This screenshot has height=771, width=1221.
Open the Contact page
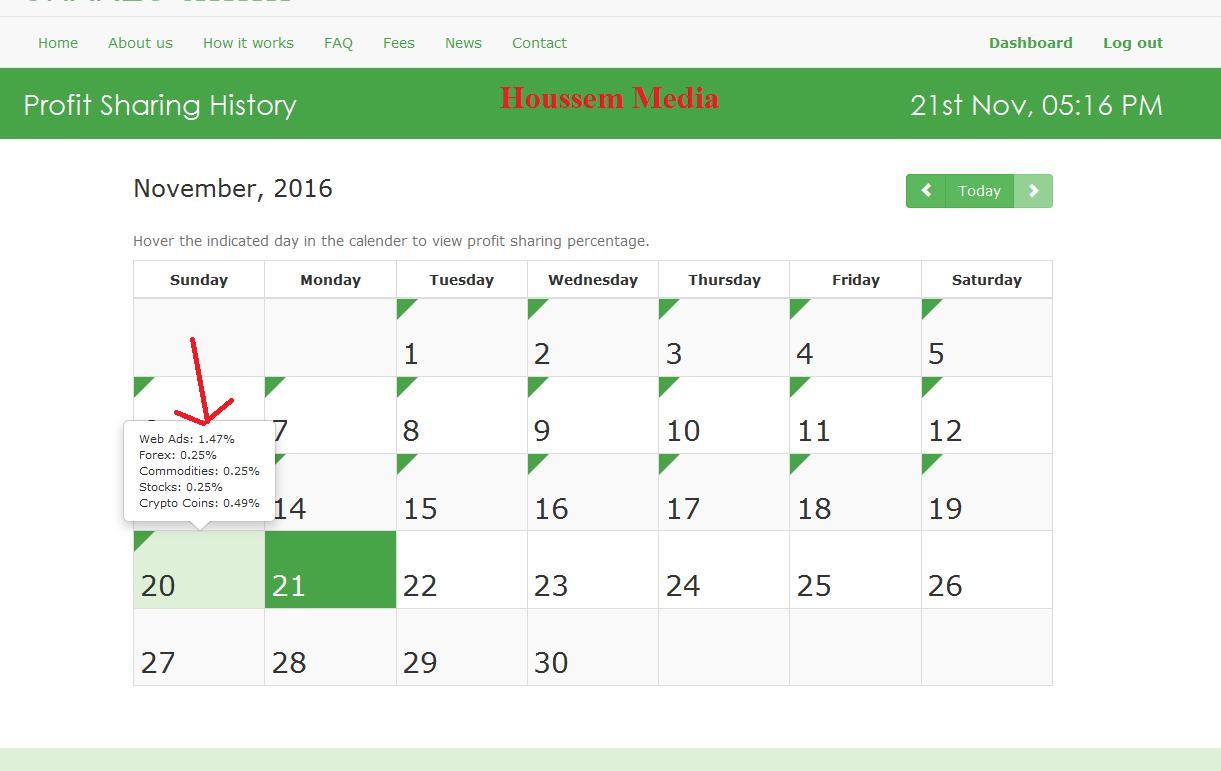tap(539, 43)
